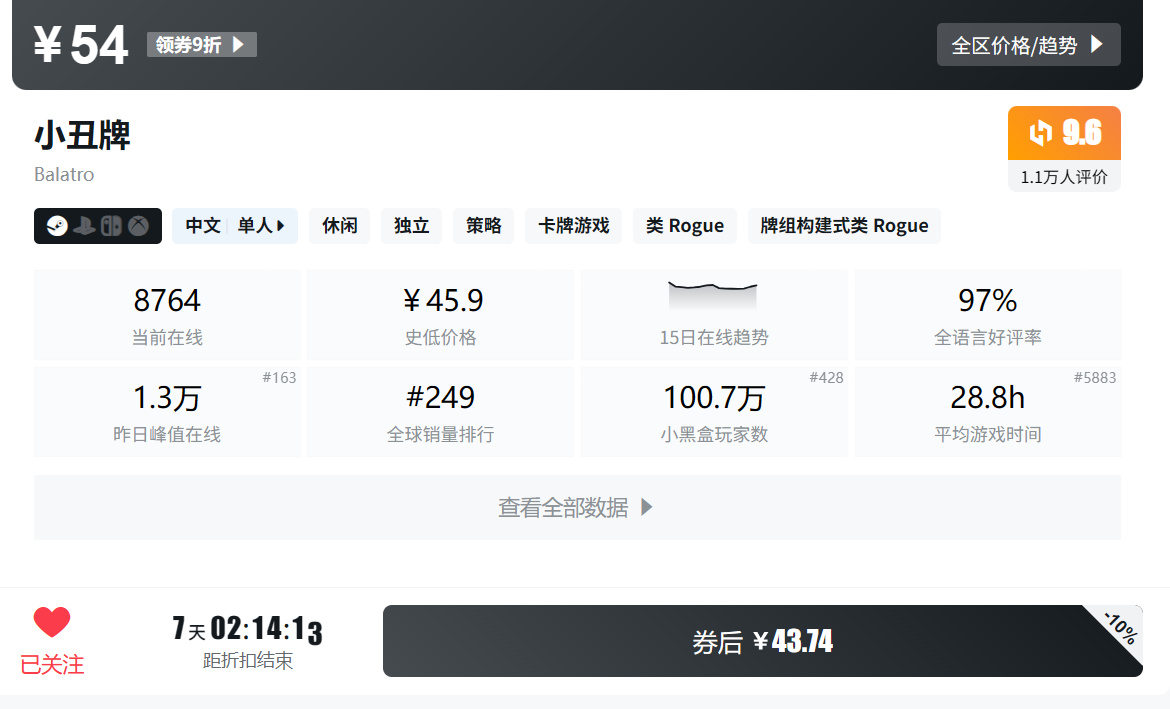
Task: Select the 独立 genre tag
Action: point(411,226)
